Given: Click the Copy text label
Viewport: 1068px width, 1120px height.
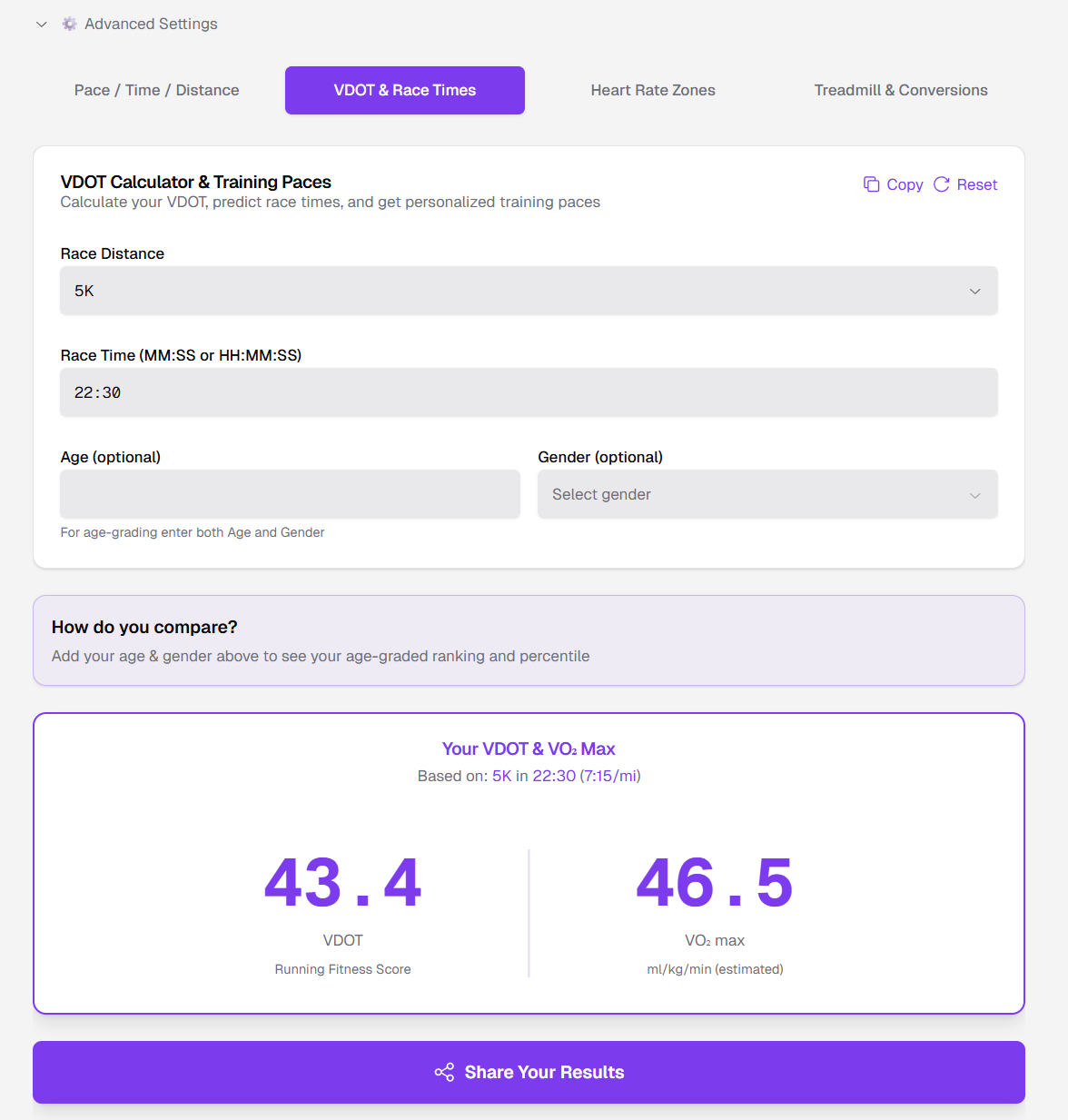Looking at the screenshot, I should coord(905,184).
